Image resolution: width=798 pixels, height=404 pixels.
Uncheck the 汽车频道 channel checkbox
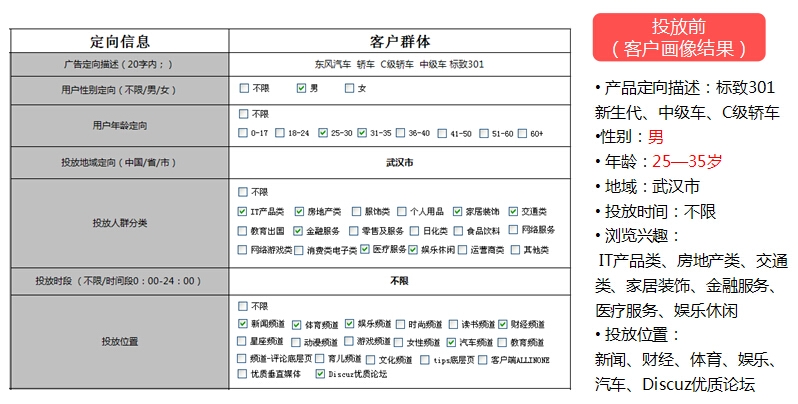click(451, 341)
